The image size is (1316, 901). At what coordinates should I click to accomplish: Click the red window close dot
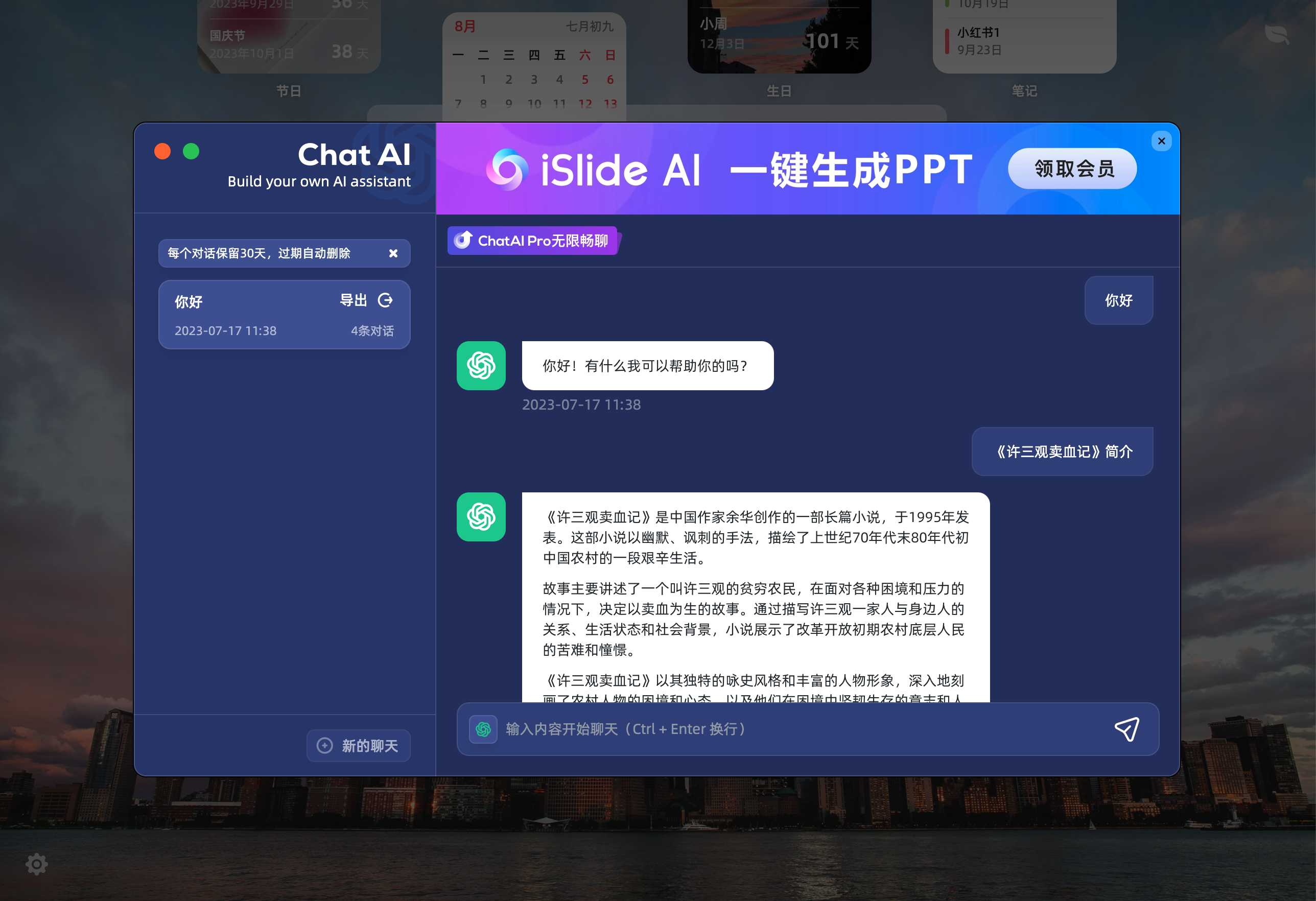(162, 151)
